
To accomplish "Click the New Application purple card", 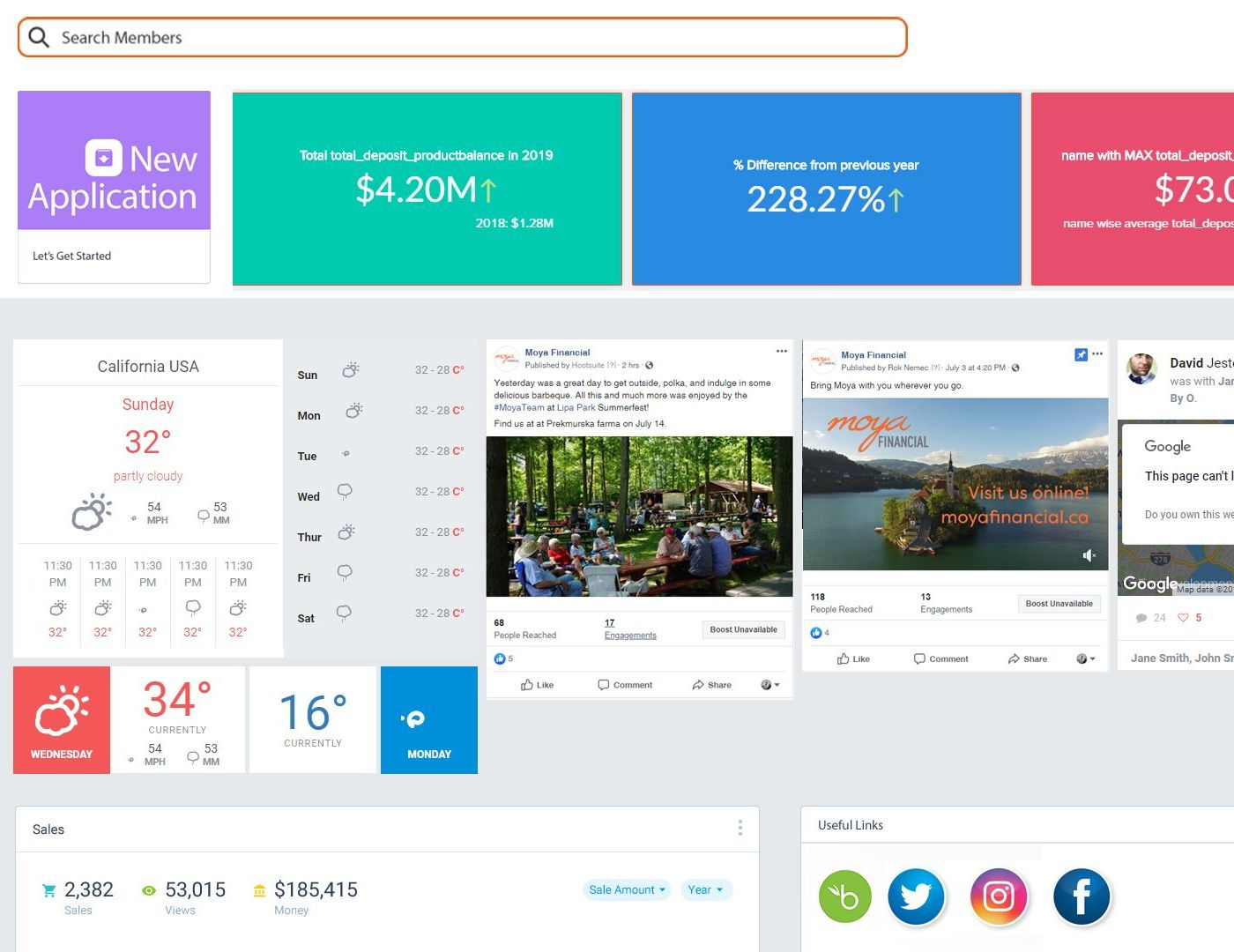I will point(114,160).
